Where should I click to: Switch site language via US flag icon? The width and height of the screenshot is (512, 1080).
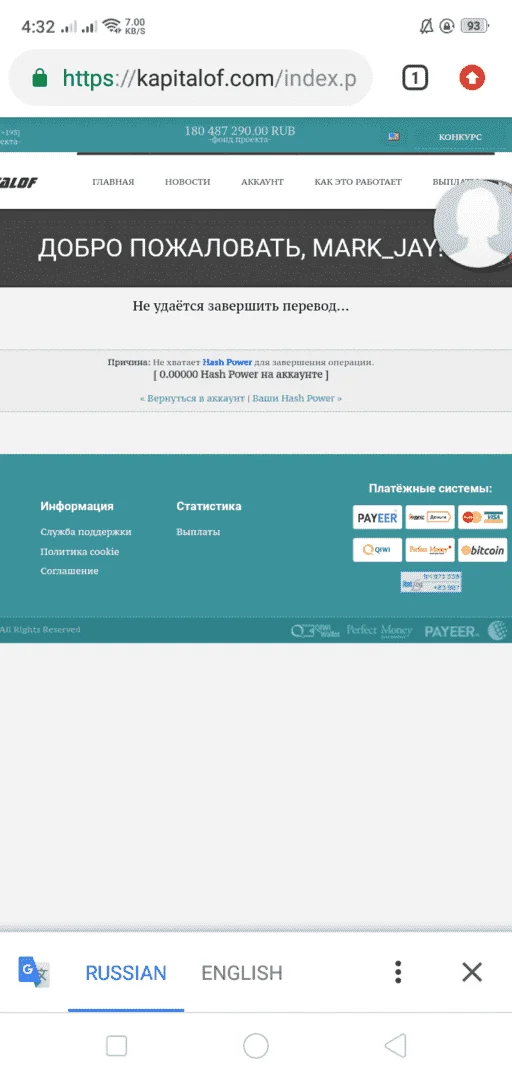point(393,136)
